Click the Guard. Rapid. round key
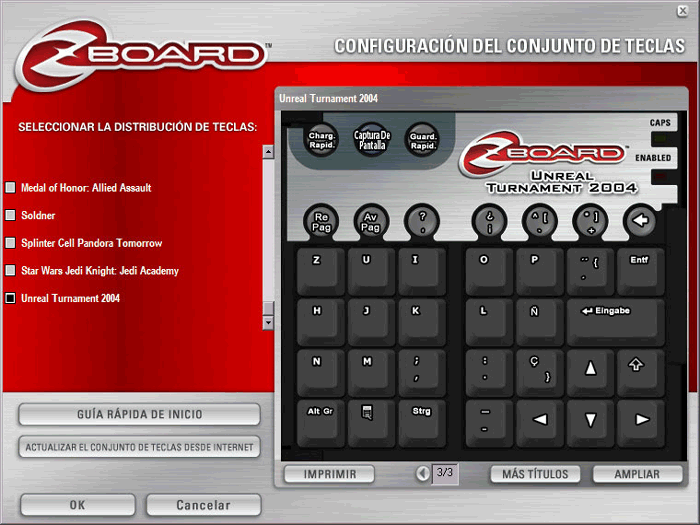 pyautogui.click(x=422, y=140)
